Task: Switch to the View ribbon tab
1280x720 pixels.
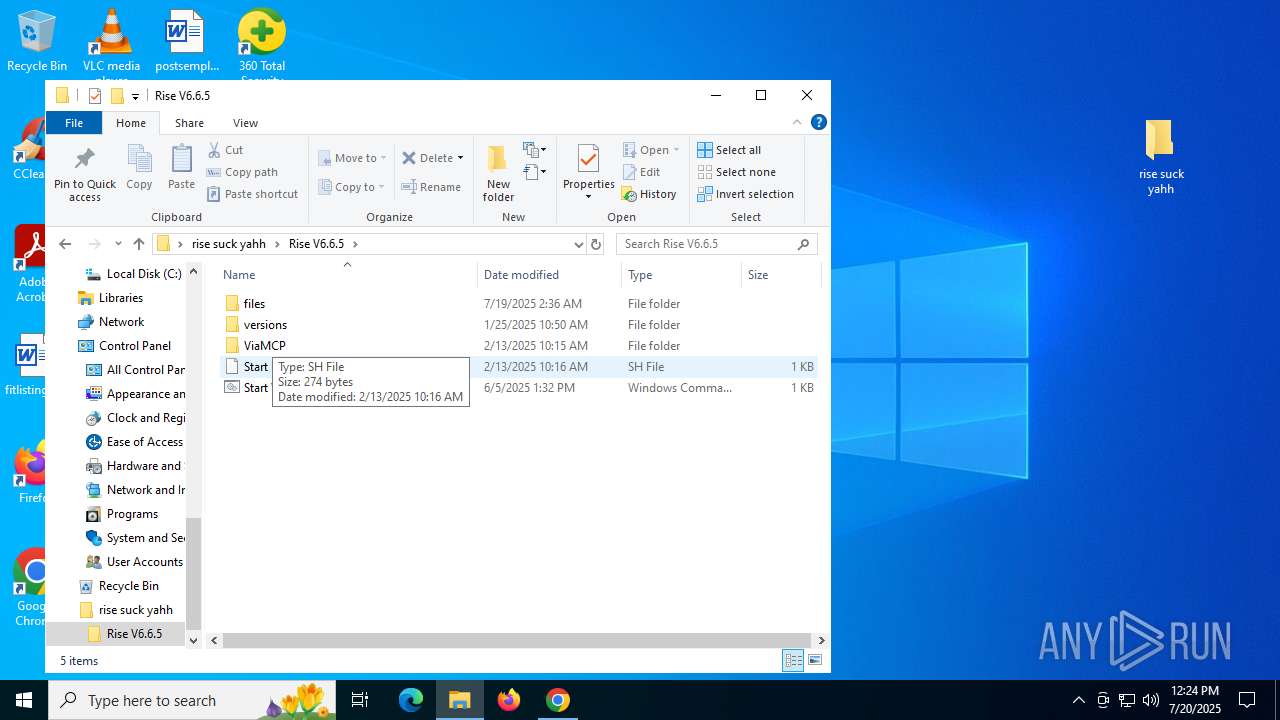Action: [245, 123]
